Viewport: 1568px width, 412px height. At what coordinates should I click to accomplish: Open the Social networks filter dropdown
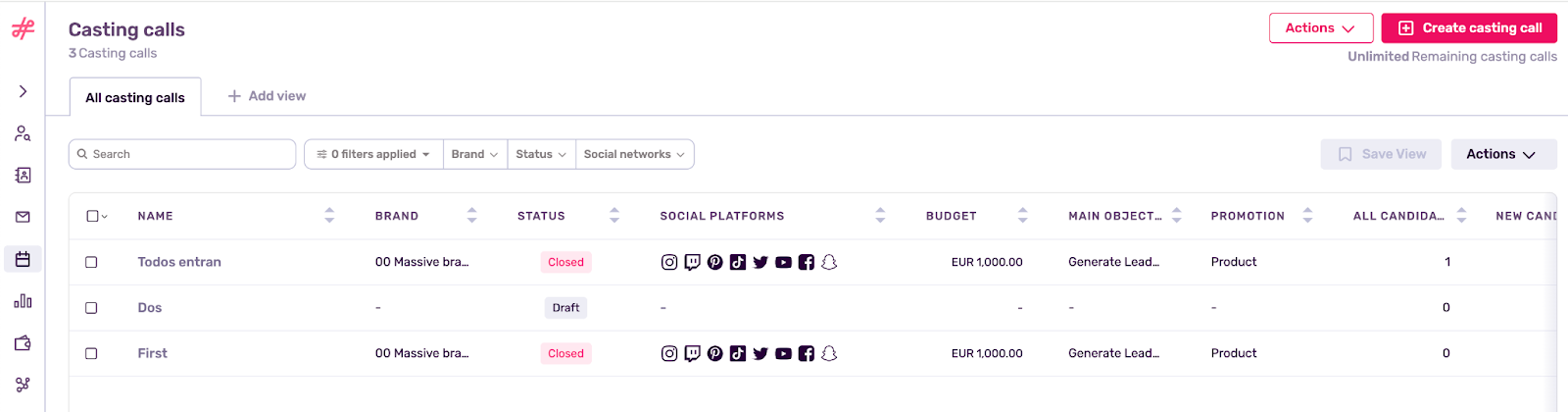[635, 154]
